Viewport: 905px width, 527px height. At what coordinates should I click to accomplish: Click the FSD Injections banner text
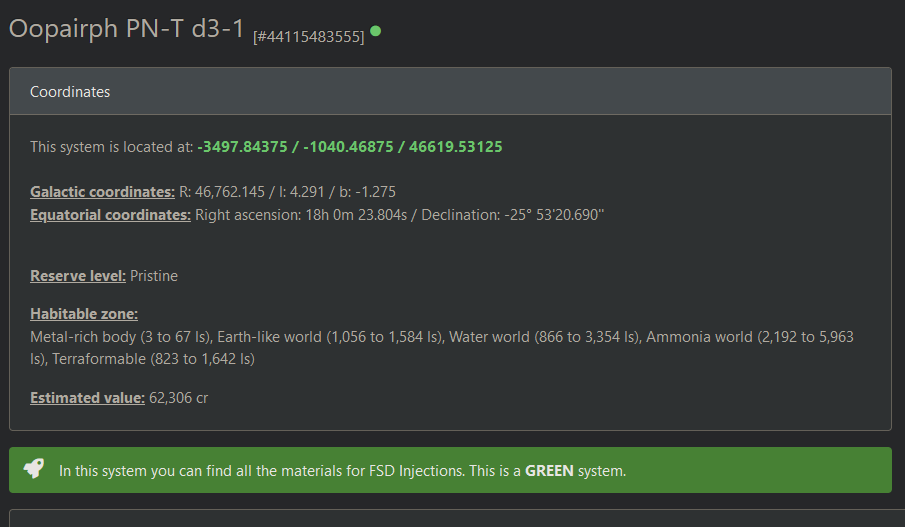[x=290, y=470]
